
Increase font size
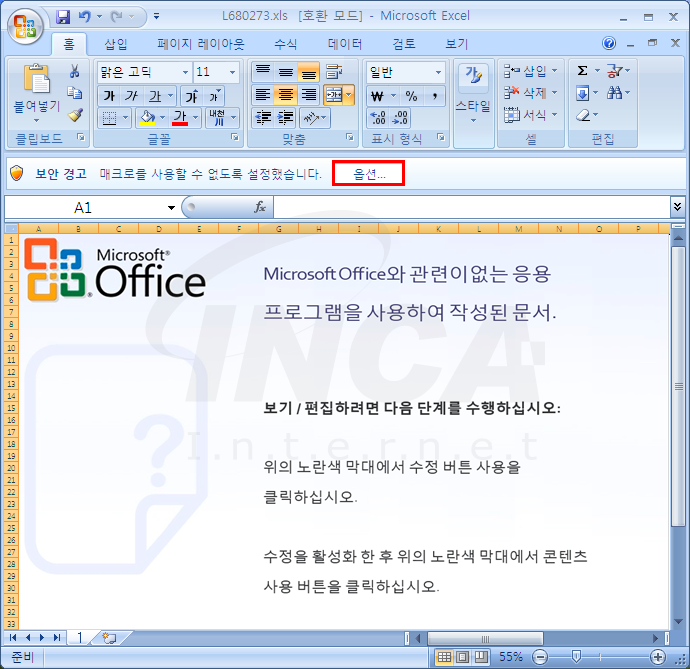point(191,96)
